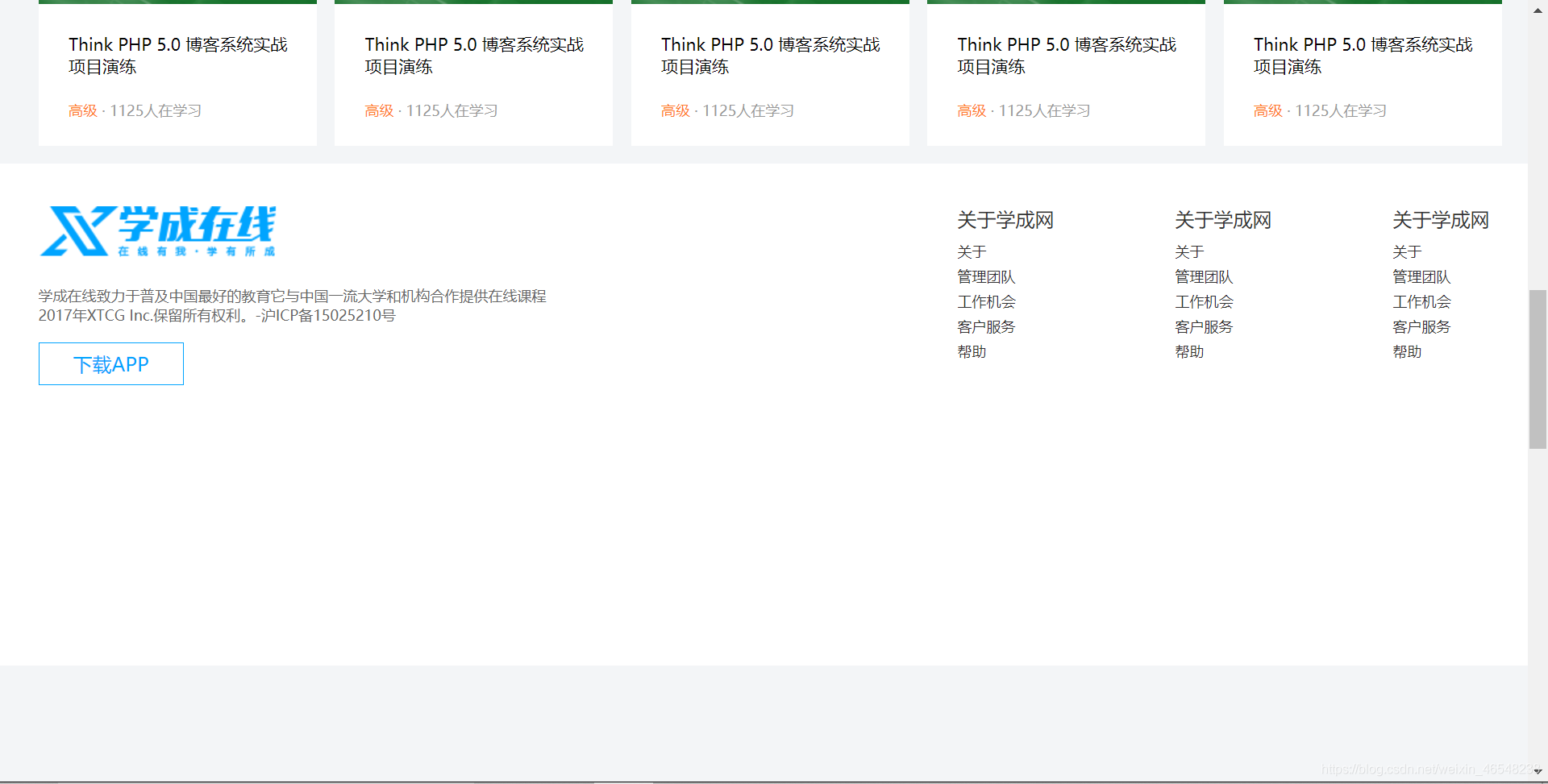Click the 学成在线致力于普及 description text
This screenshot has height=784, width=1548.
(293, 297)
